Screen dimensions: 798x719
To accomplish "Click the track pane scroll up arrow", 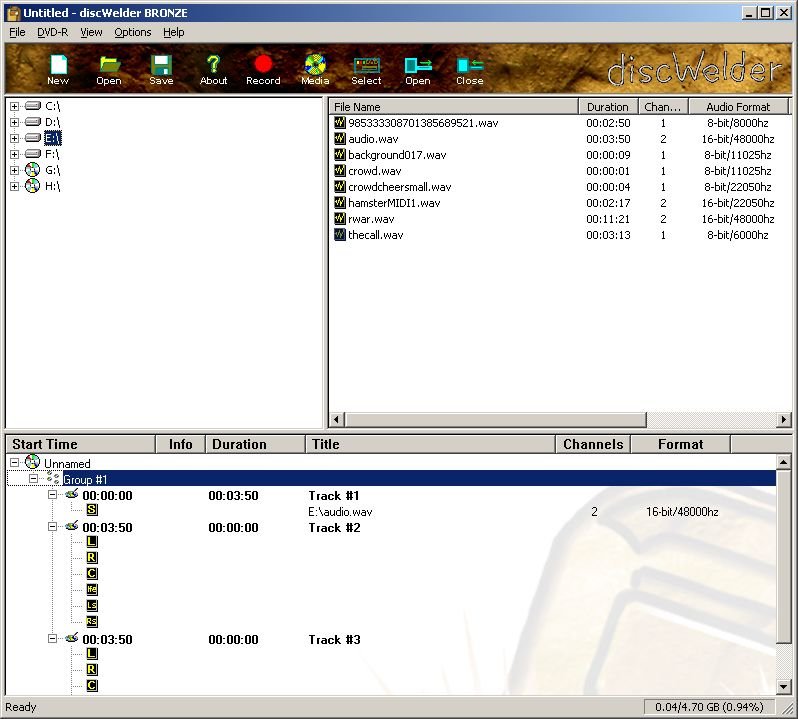I will (784, 462).
